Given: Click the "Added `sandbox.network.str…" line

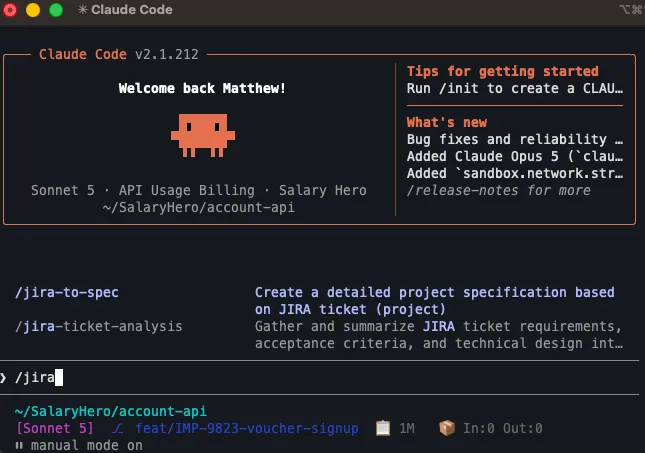Looking at the screenshot, I should pos(515,174).
